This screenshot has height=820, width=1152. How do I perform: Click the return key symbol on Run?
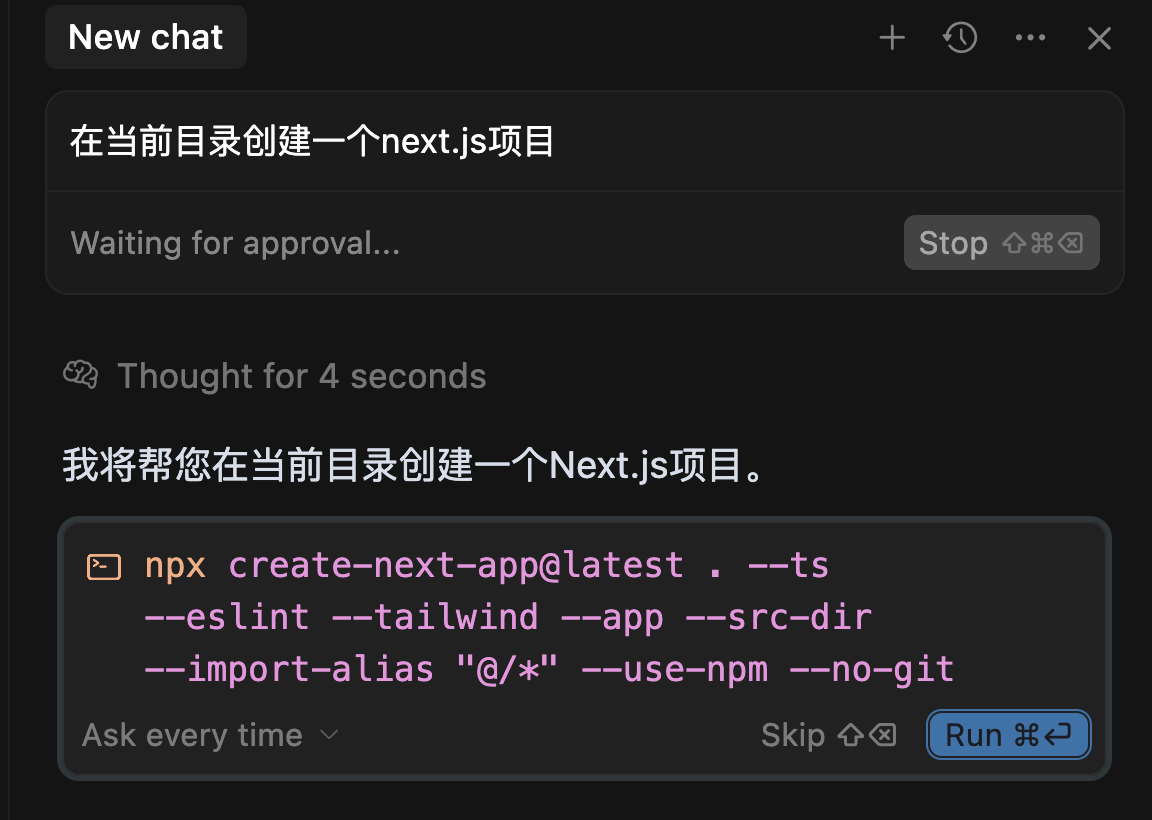[x=1057, y=736]
